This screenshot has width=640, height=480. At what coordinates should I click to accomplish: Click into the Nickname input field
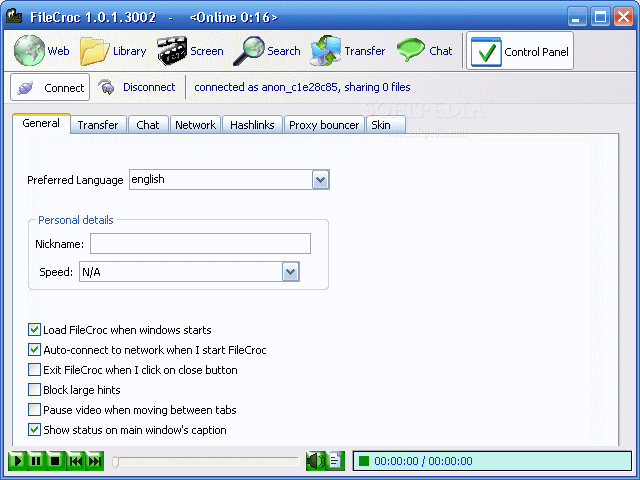[x=200, y=243]
